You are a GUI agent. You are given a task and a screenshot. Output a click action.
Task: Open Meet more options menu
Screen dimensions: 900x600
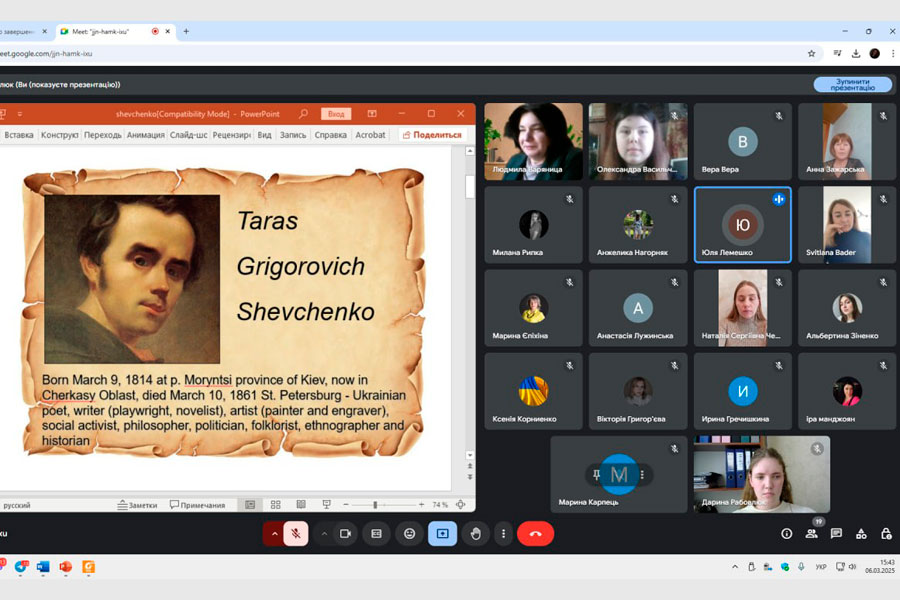coord(503,534)
